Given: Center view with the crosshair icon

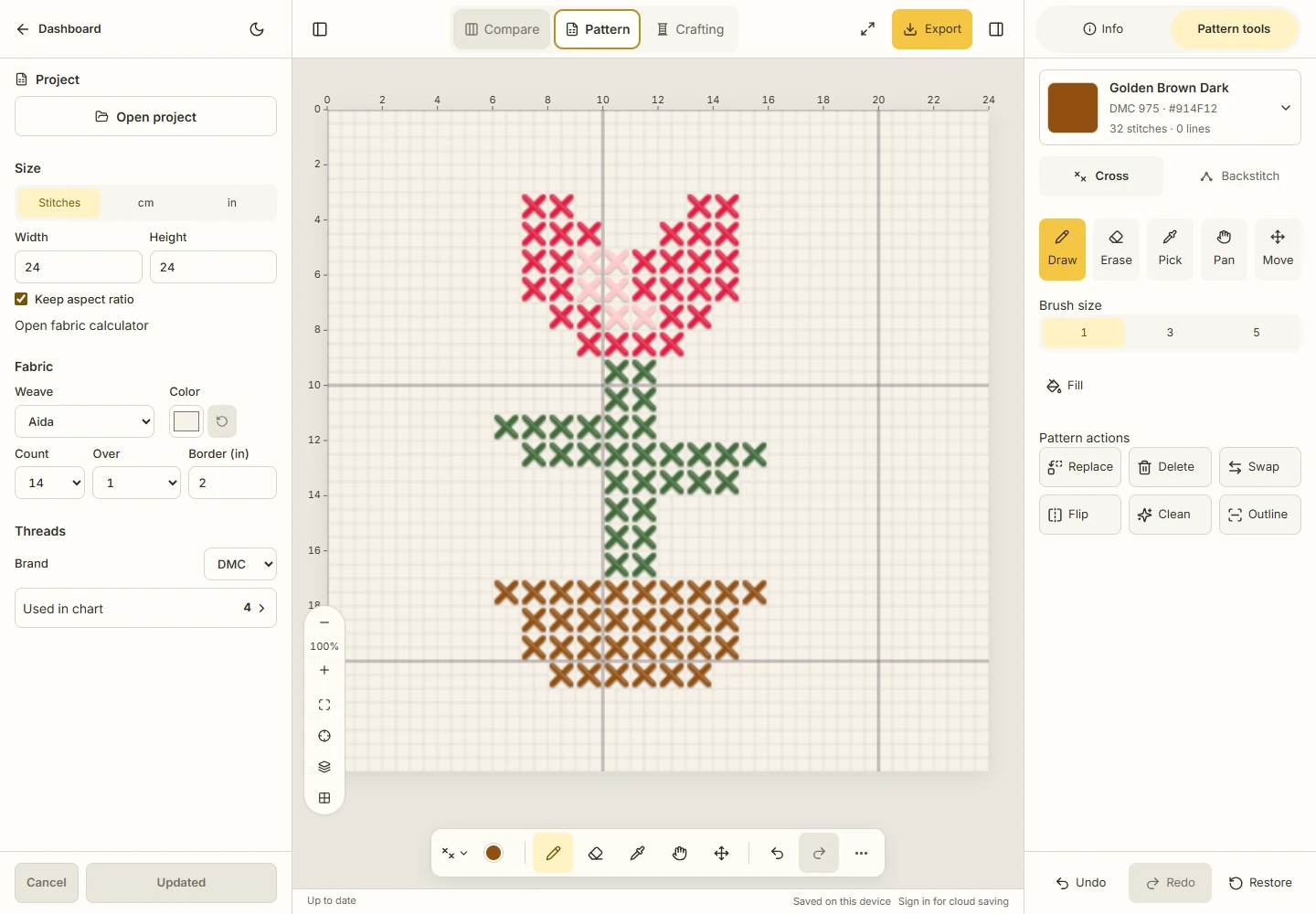Looking at the screenshot, I should pyautogui.click(x=324, y=736).
